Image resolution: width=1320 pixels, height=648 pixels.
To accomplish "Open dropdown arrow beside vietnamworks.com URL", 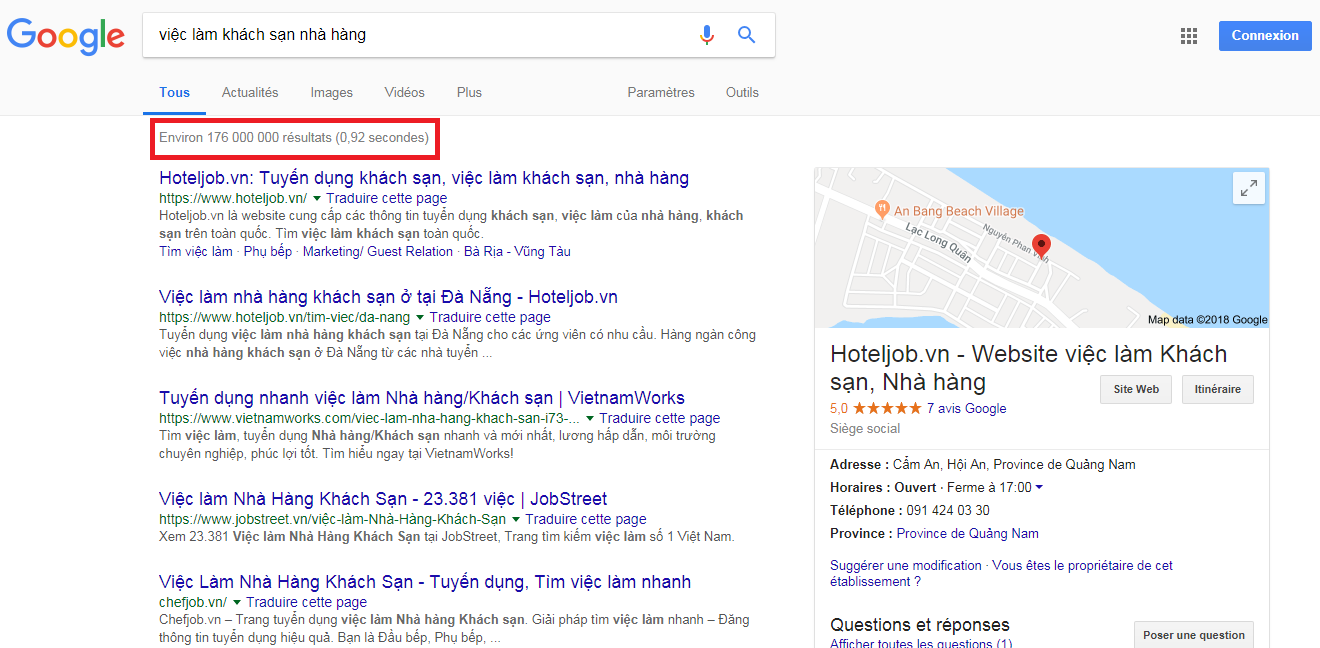I will pyautogui.click(x=590, y=419).
